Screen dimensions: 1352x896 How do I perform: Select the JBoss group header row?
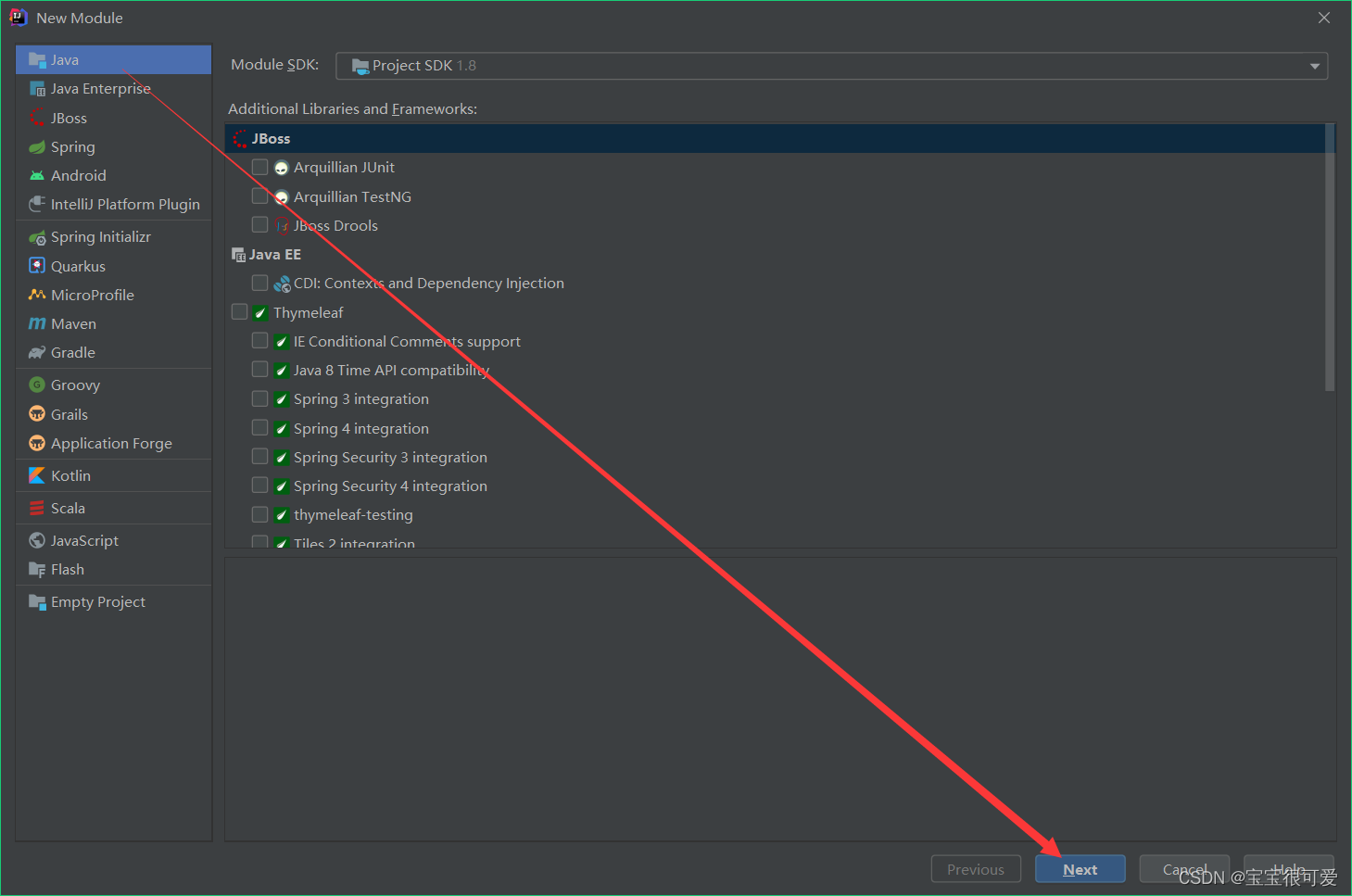point(775,138)
